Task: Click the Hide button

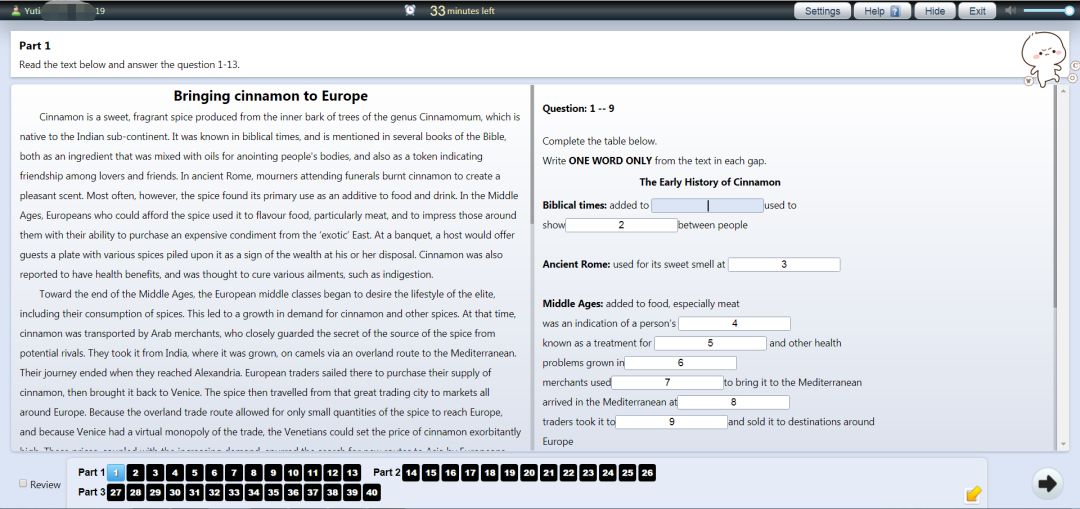Action: (x=934, y=11)
